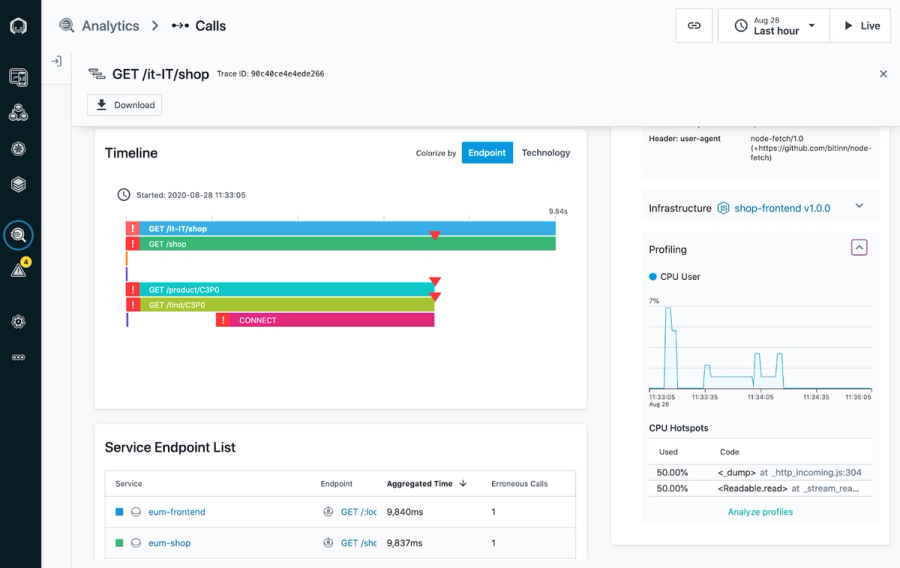The height and width of the screenshot is (568, 900).
Task: Colorize timeline by Endpoint
Action: 487,153
